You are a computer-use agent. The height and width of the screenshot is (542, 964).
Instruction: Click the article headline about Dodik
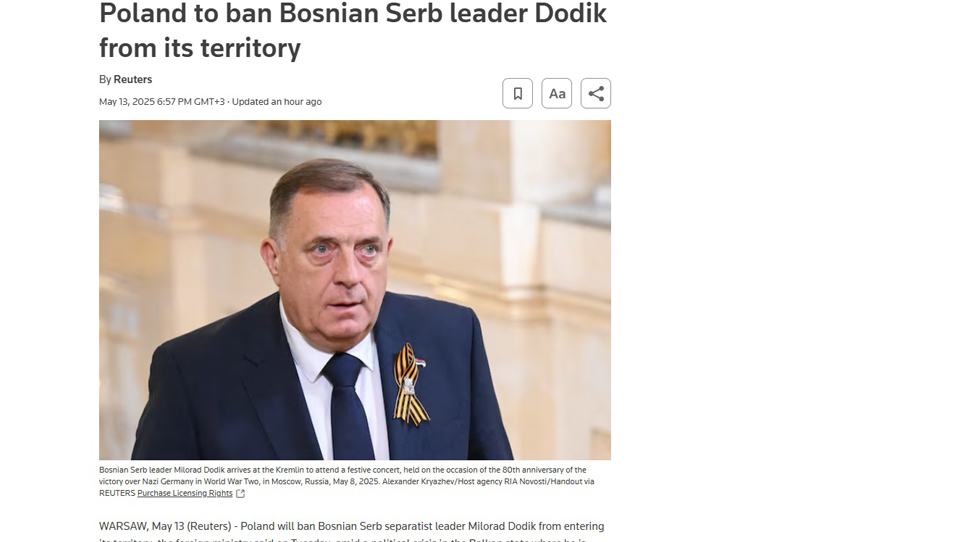[x=353, y=30]
